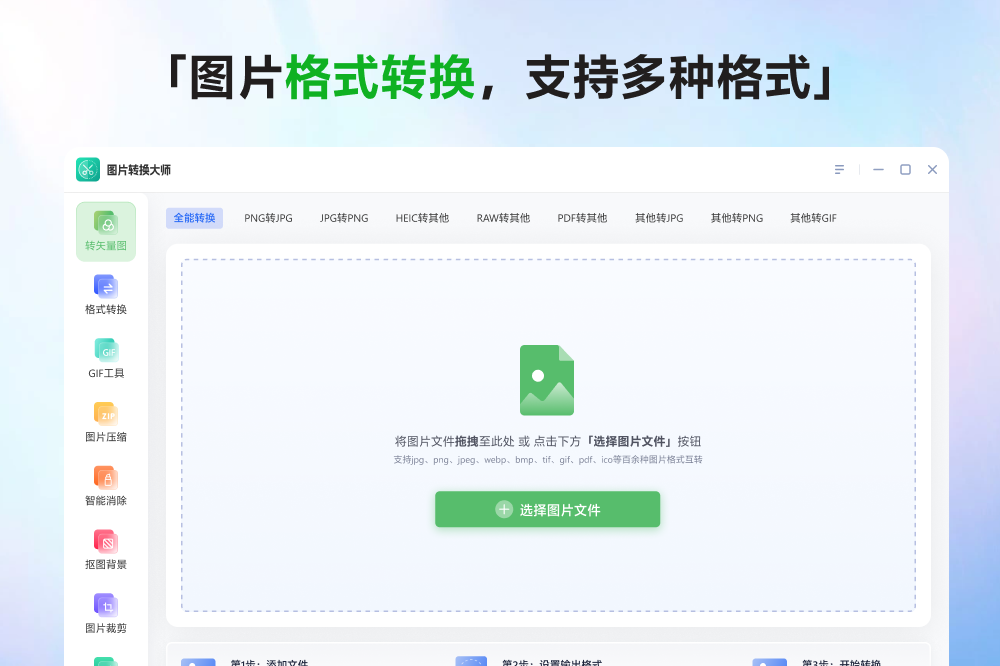This screenshot has height=666, width=1000.
Task: Open the title bar menu icon
Action: (839, 170)
